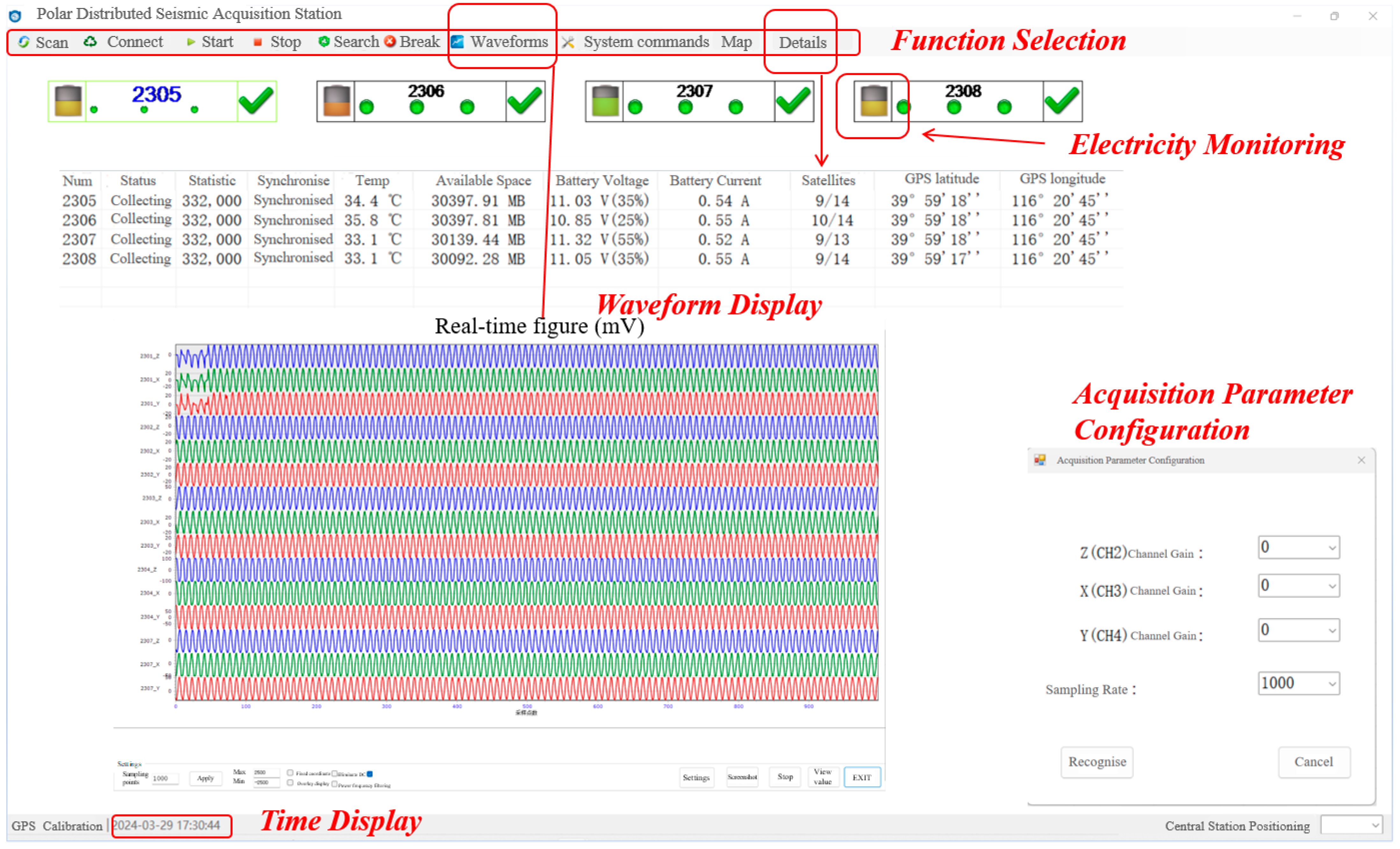Click the Scan refresh icon

pos(24,42)
